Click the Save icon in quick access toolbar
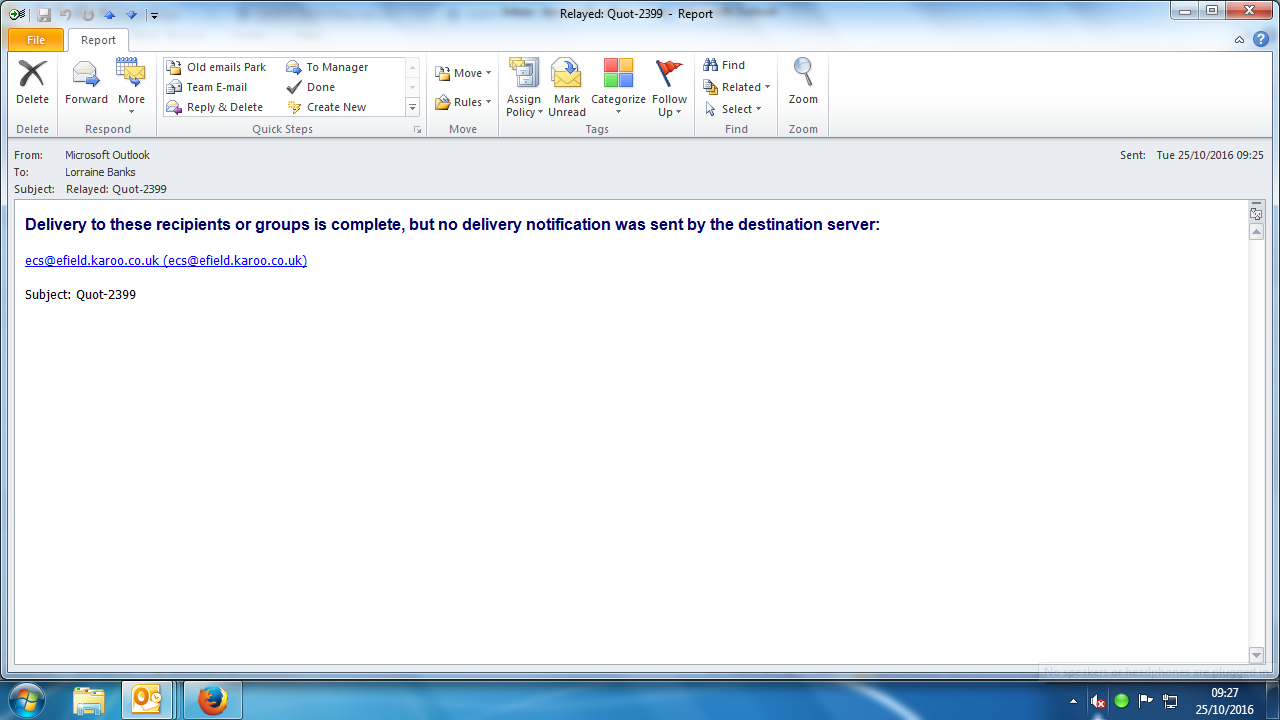Screen dimensions: 1280x720 [44, 15]
